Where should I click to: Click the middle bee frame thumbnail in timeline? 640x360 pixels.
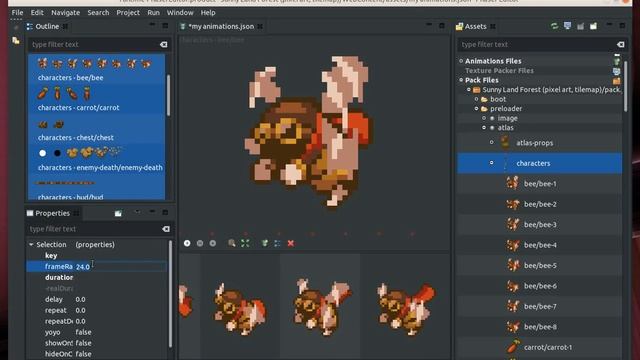click(320, 306)
